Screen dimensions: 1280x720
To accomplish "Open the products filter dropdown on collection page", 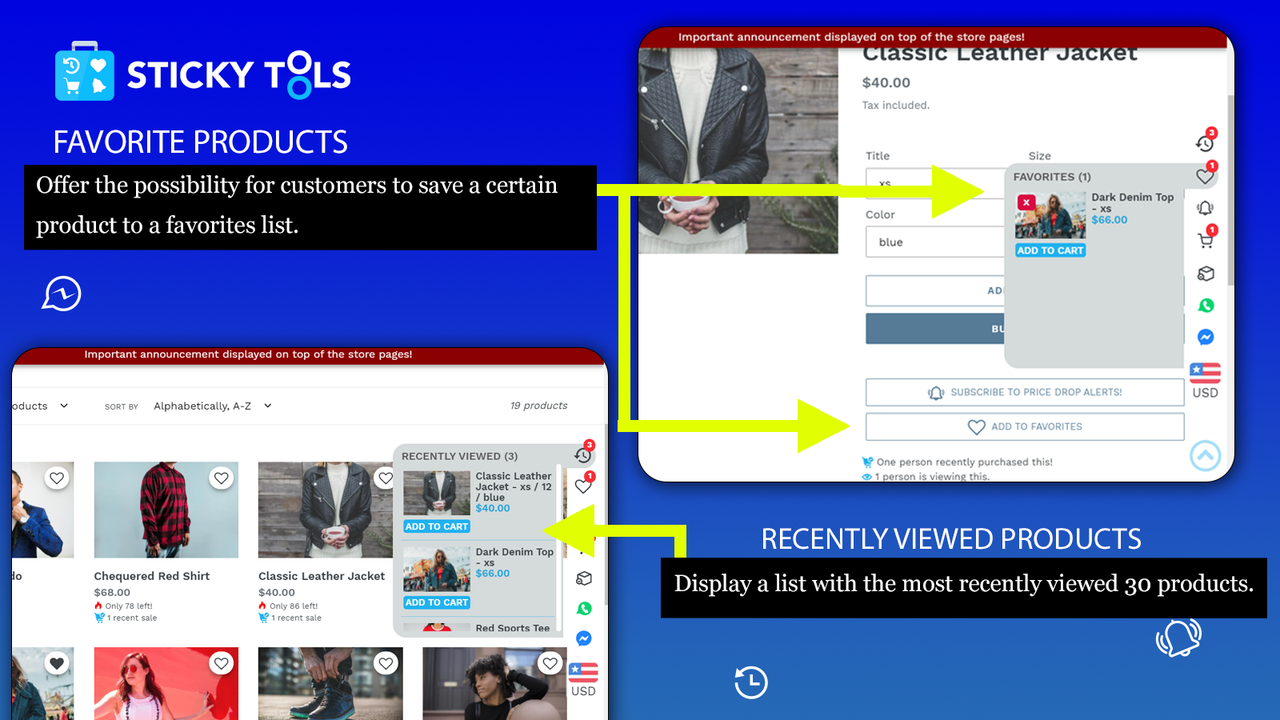I will click(40, 406).
